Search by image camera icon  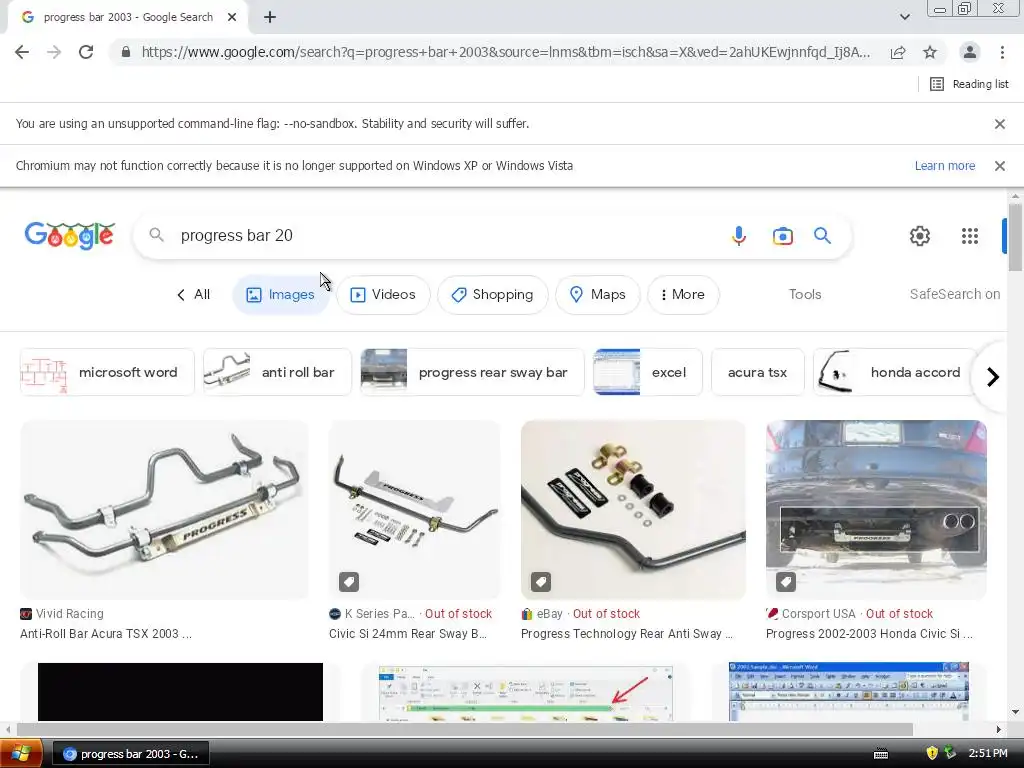pyautogui.click(x=782, y=236)
